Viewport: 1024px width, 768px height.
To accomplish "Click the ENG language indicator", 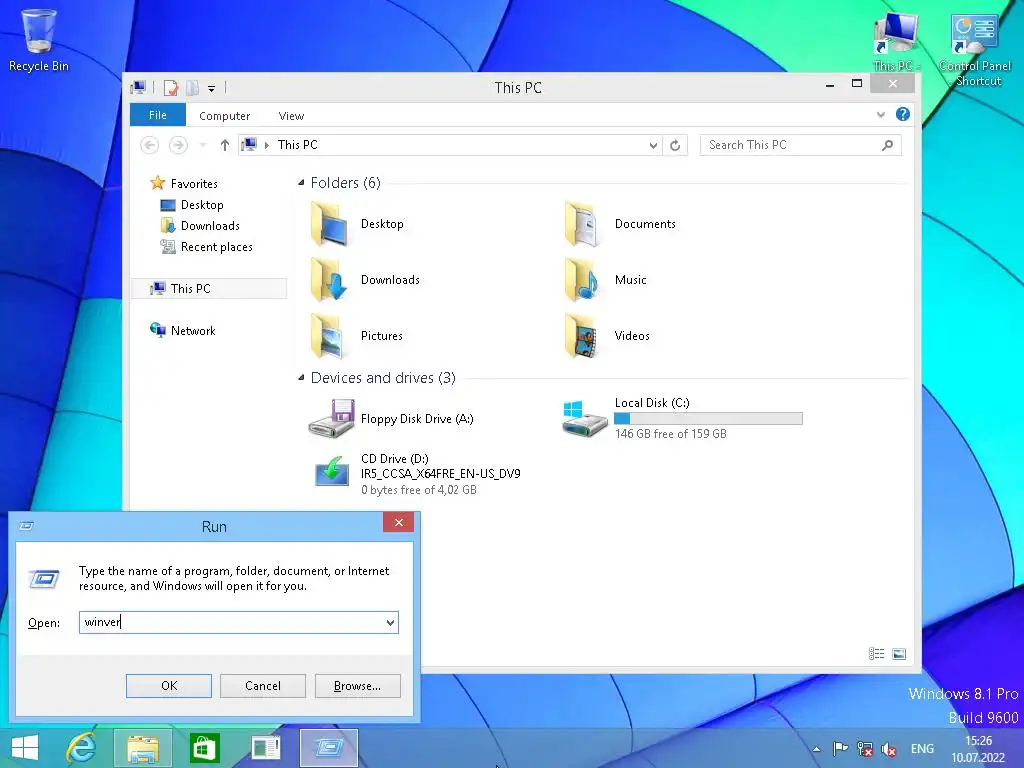I will coord(922,748).
